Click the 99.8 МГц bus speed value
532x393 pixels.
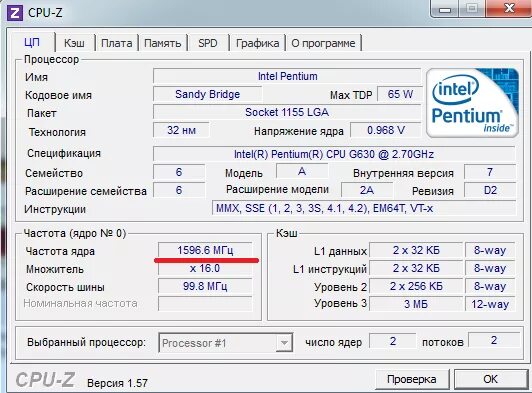coord(205,286)
